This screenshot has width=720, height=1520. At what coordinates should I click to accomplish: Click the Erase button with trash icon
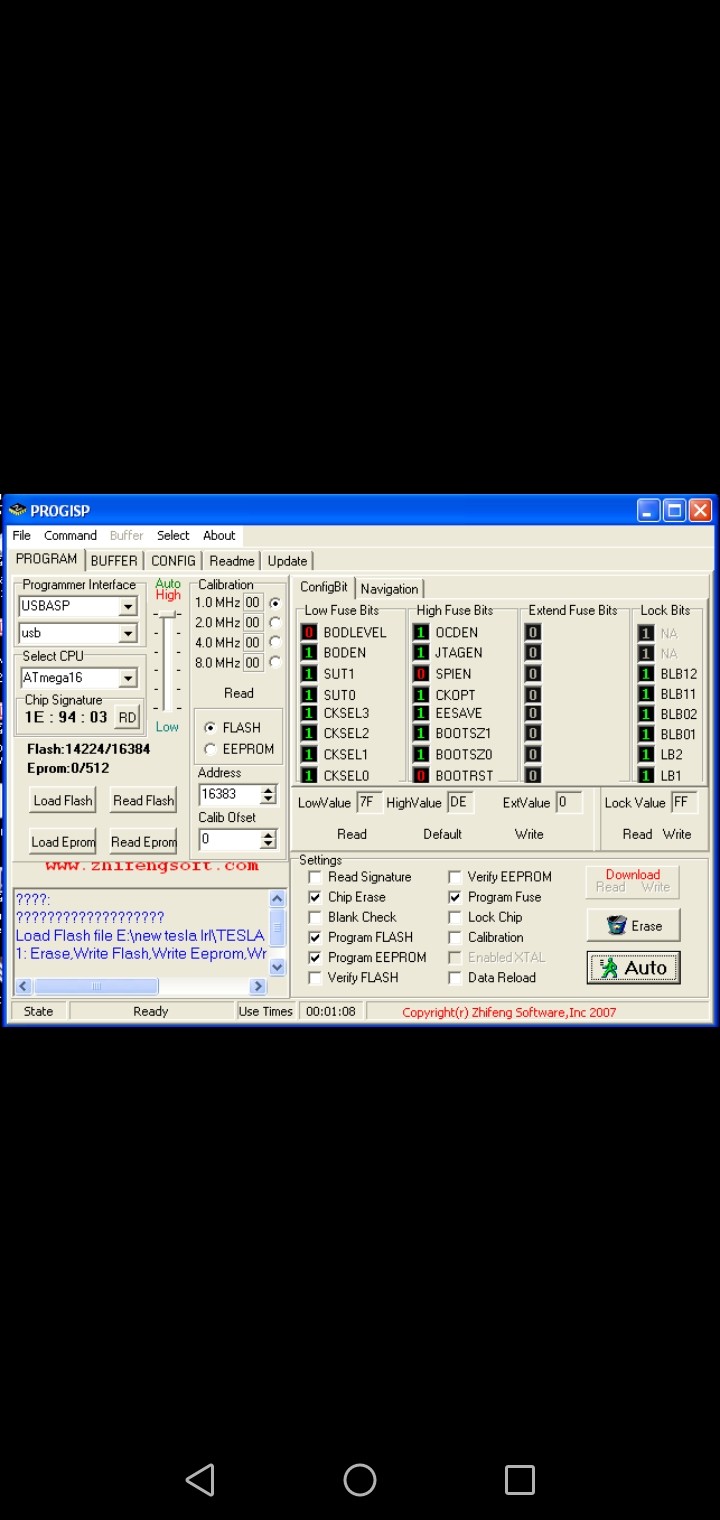coord(633,925)
